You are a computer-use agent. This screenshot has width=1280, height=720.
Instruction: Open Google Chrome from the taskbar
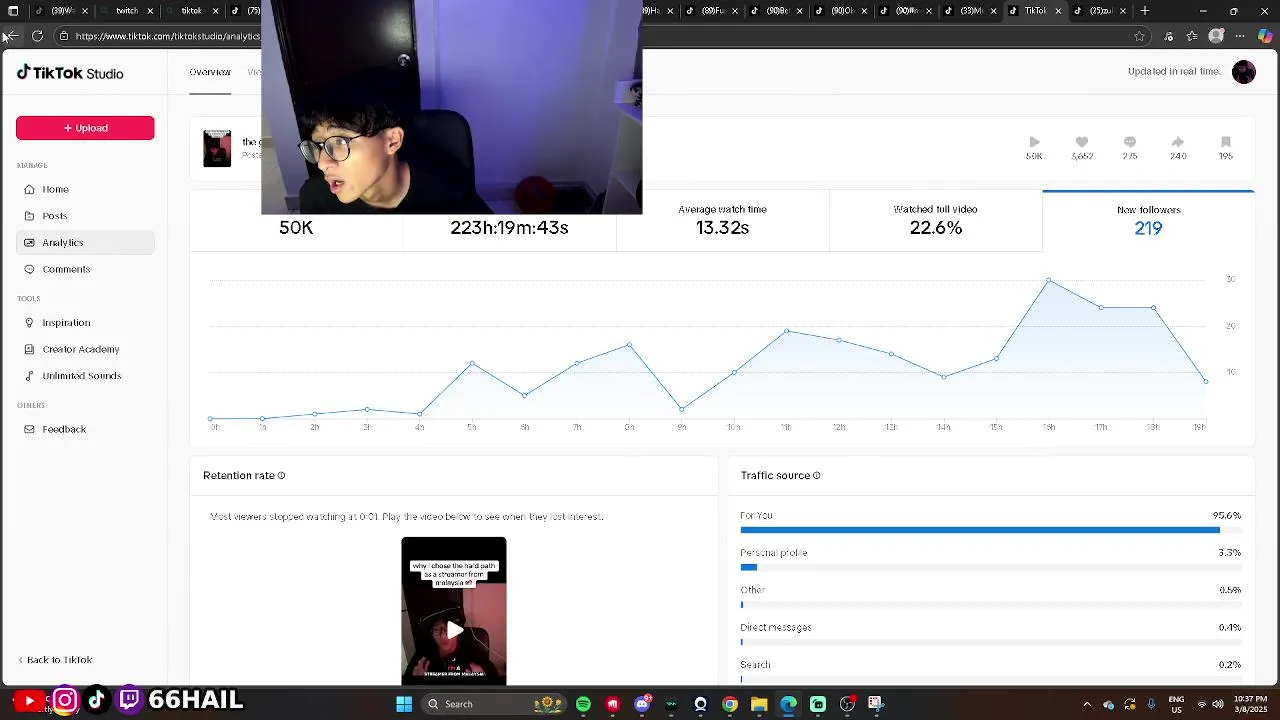[x=730, y=704]
